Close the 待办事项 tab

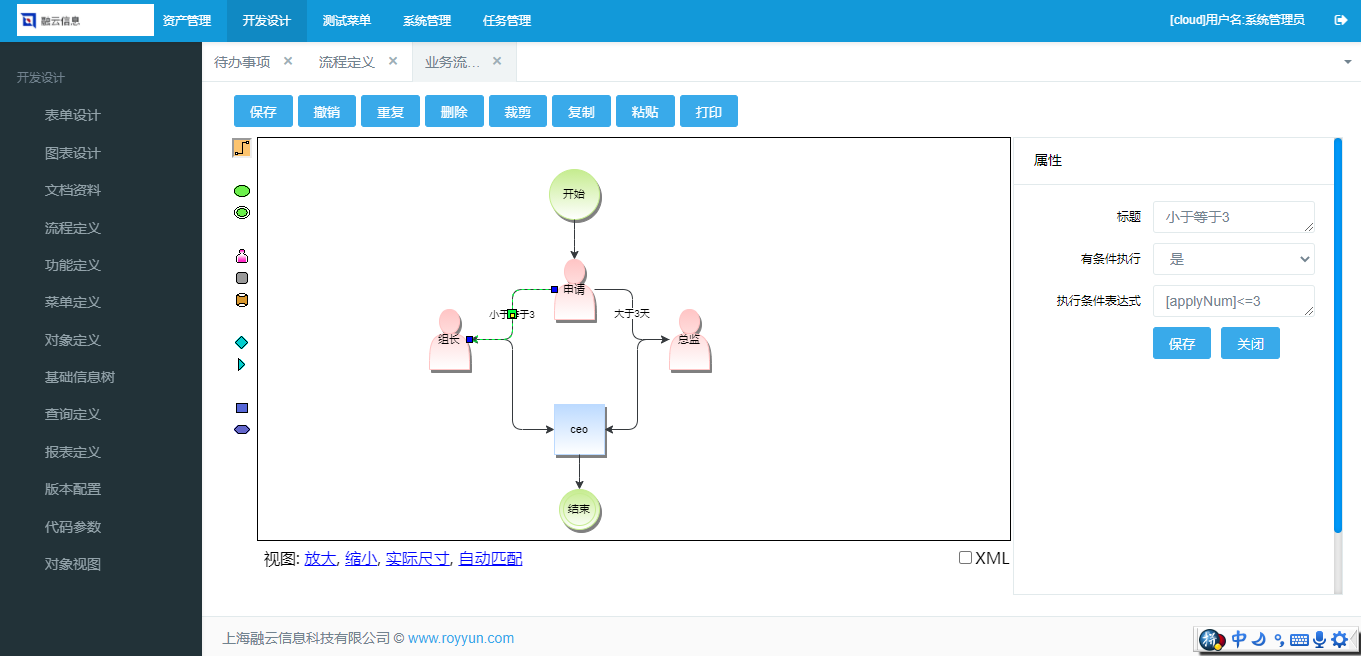288,61
